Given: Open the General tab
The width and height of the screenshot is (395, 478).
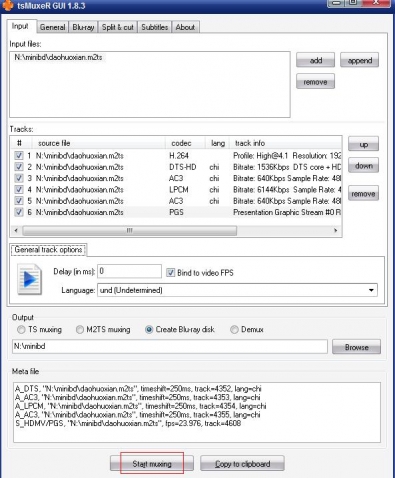Looking at the screenshot, I should pyautogui.click(x=52, y=27).
